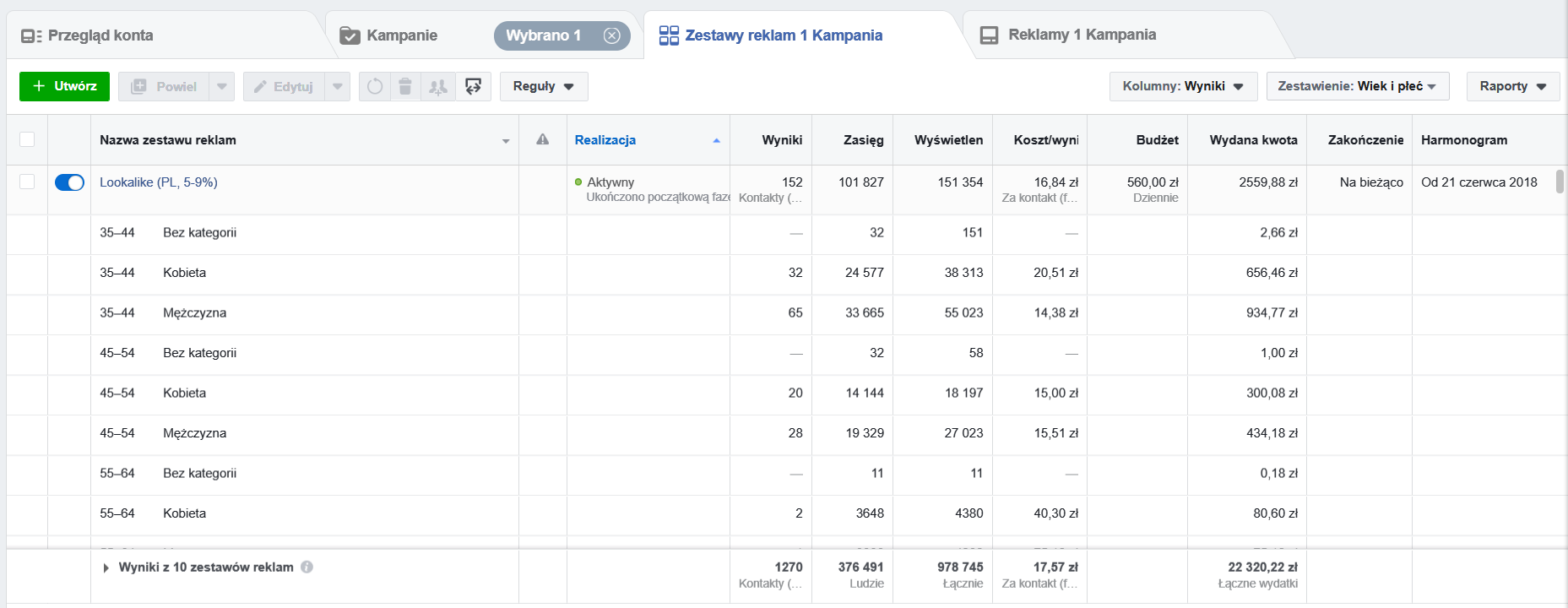The width and height of the screenshot is (1568, 608).
Task: Click the Powiel button
Action: tap(164, 86)
